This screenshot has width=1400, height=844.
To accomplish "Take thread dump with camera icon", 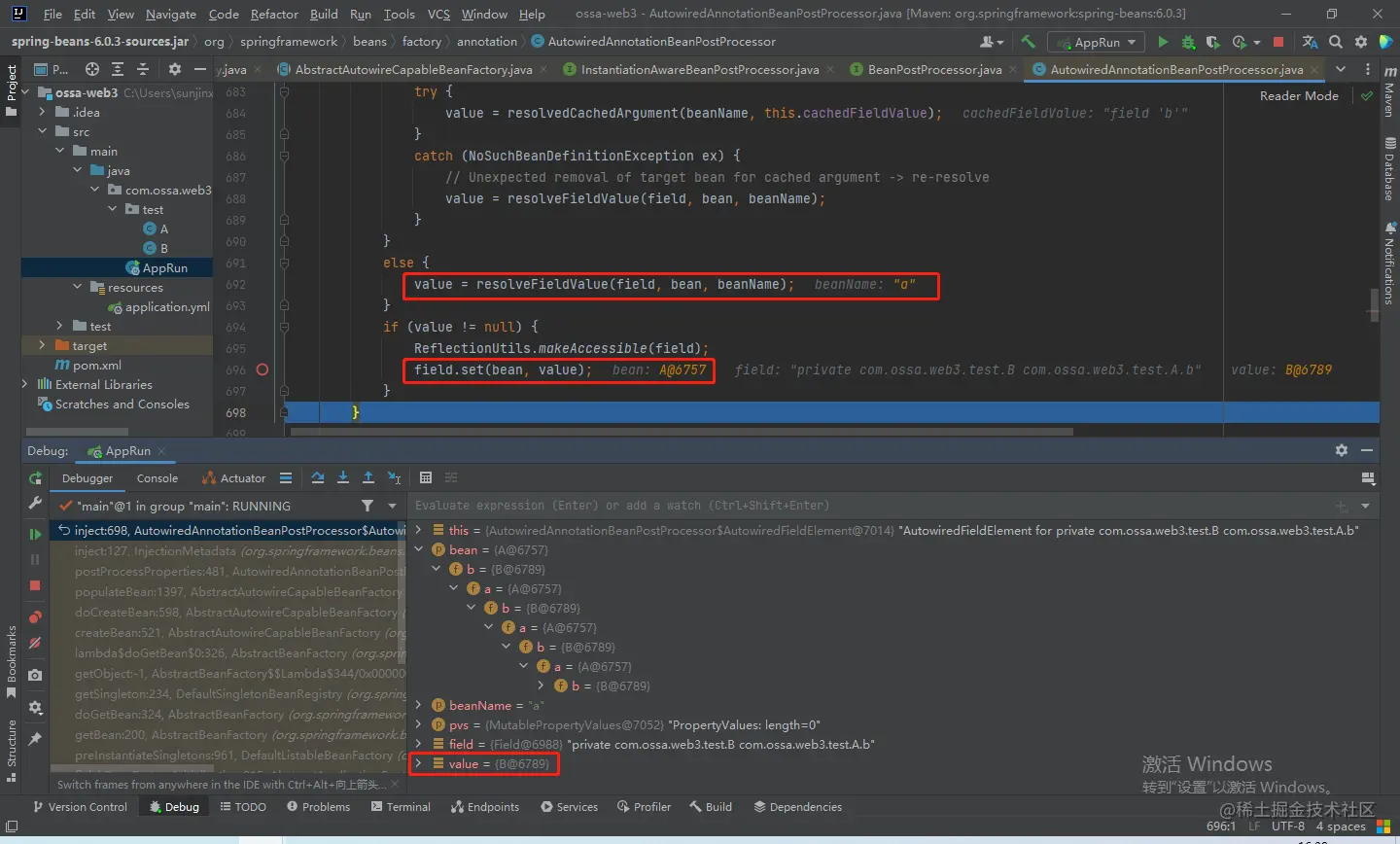I will click(35, 675).
